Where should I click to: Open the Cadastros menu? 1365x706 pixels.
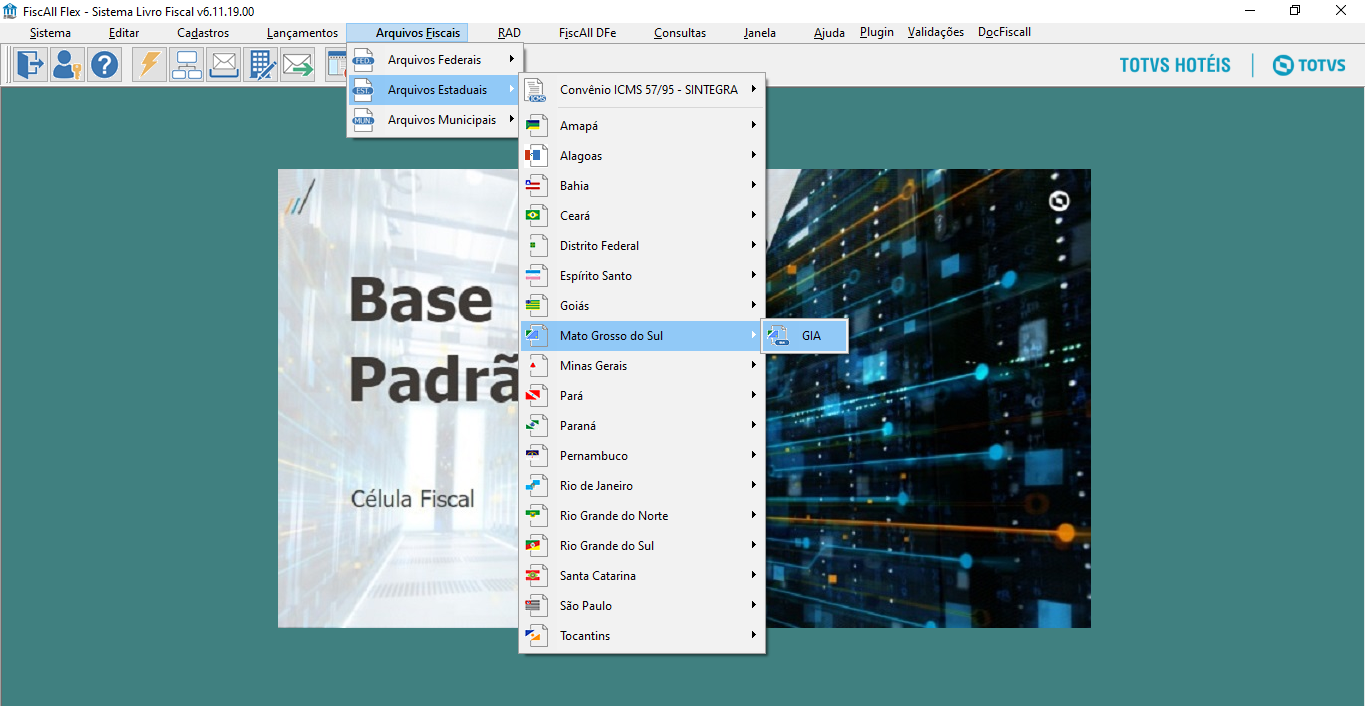203,33
